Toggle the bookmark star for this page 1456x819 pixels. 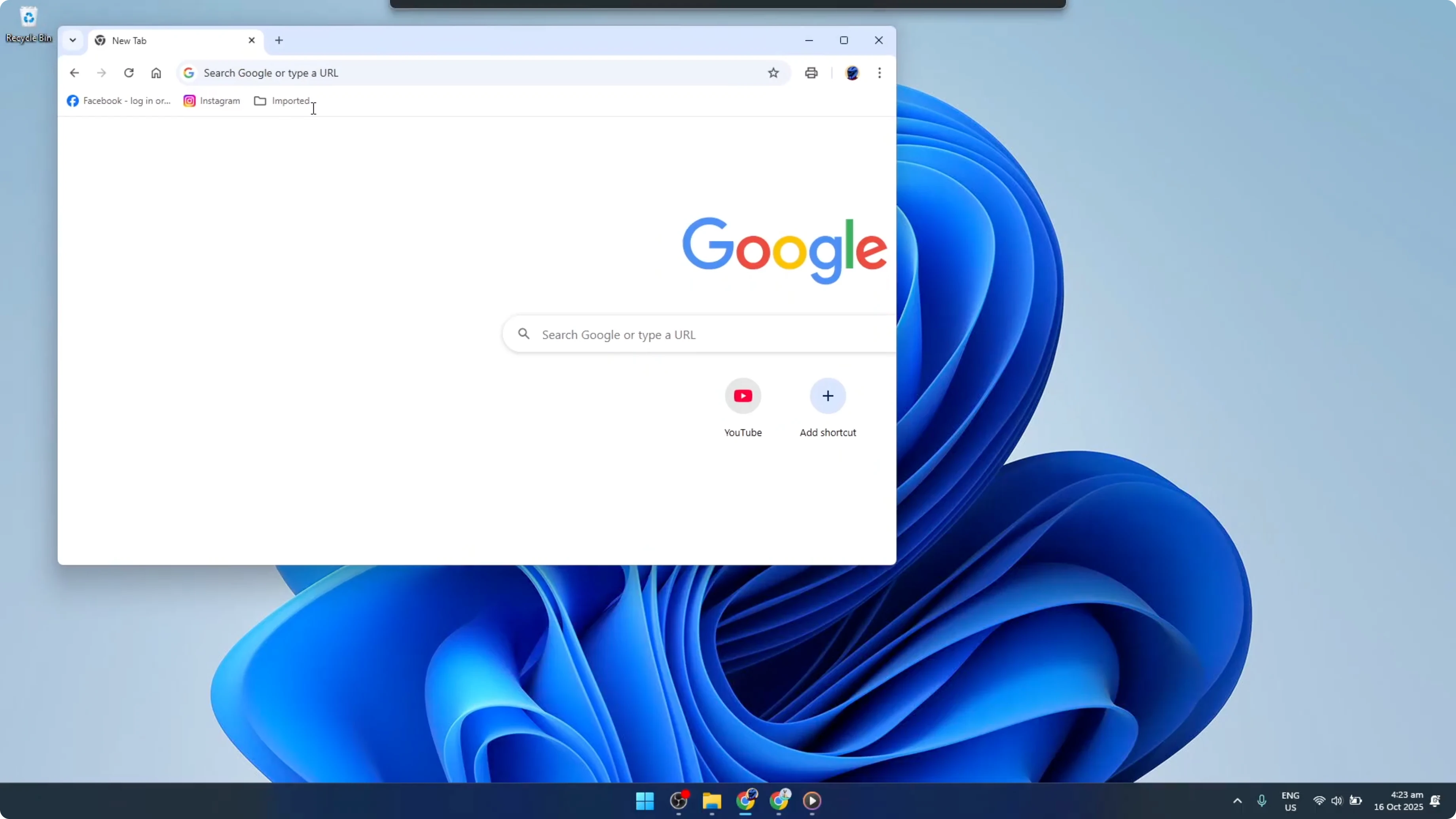774,73
